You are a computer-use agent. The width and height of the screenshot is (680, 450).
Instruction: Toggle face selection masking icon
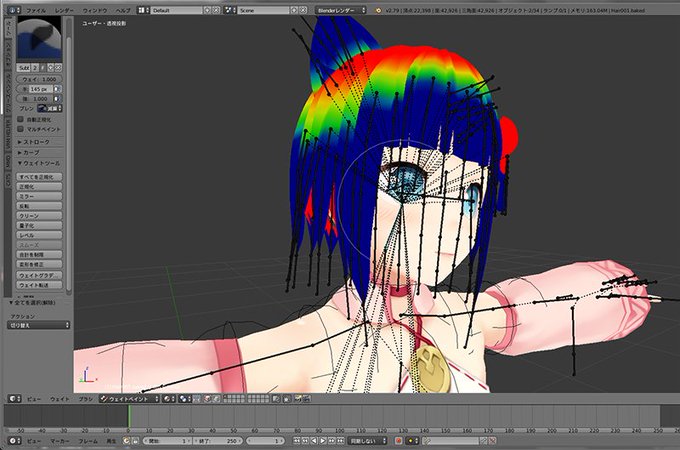click(x=207, y=399)
